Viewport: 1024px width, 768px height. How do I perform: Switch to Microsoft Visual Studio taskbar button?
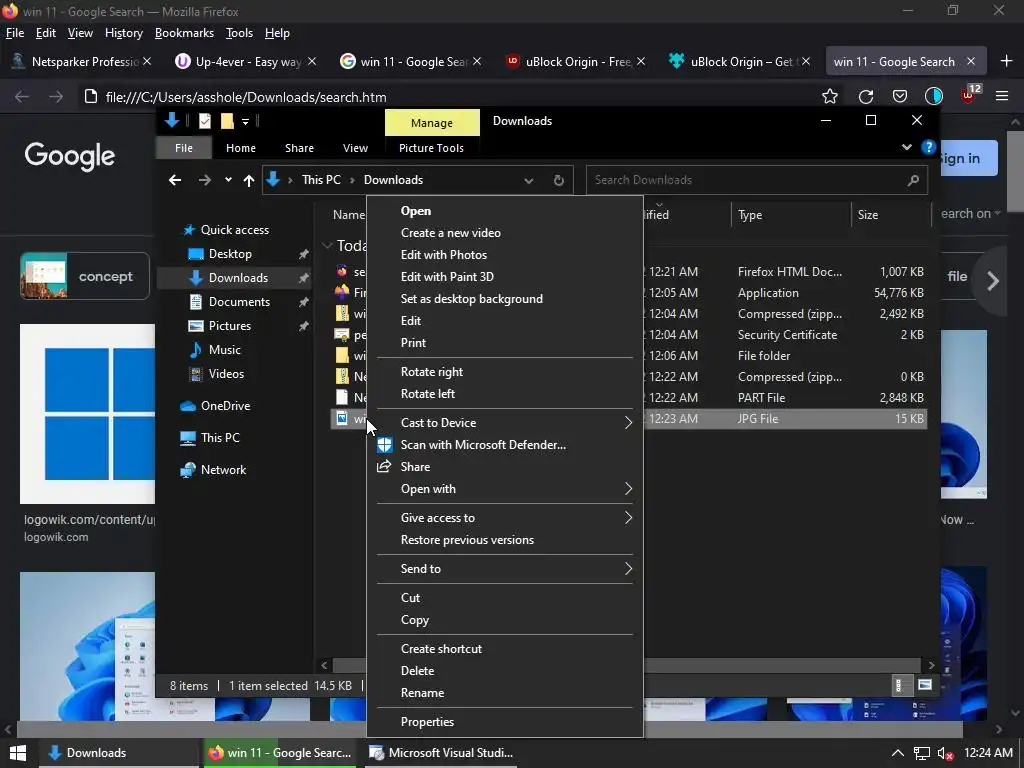[x=441, y=753]
